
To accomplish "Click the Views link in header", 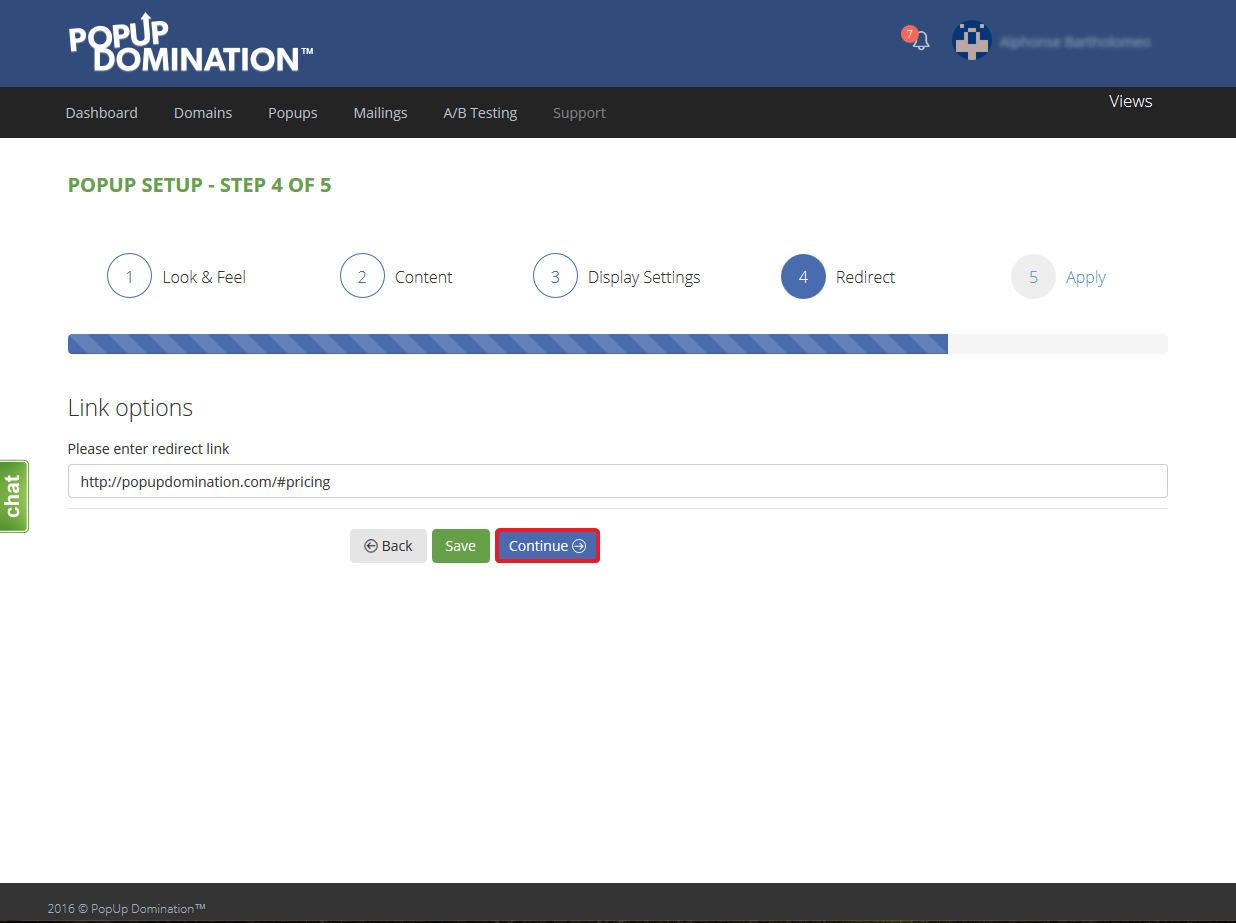I will pyautogui.click(x=1130, y=101).
